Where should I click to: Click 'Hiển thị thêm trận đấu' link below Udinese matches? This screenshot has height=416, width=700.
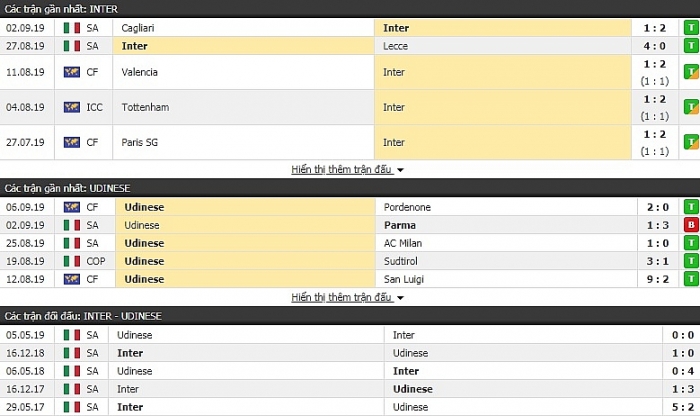point(342,297)
